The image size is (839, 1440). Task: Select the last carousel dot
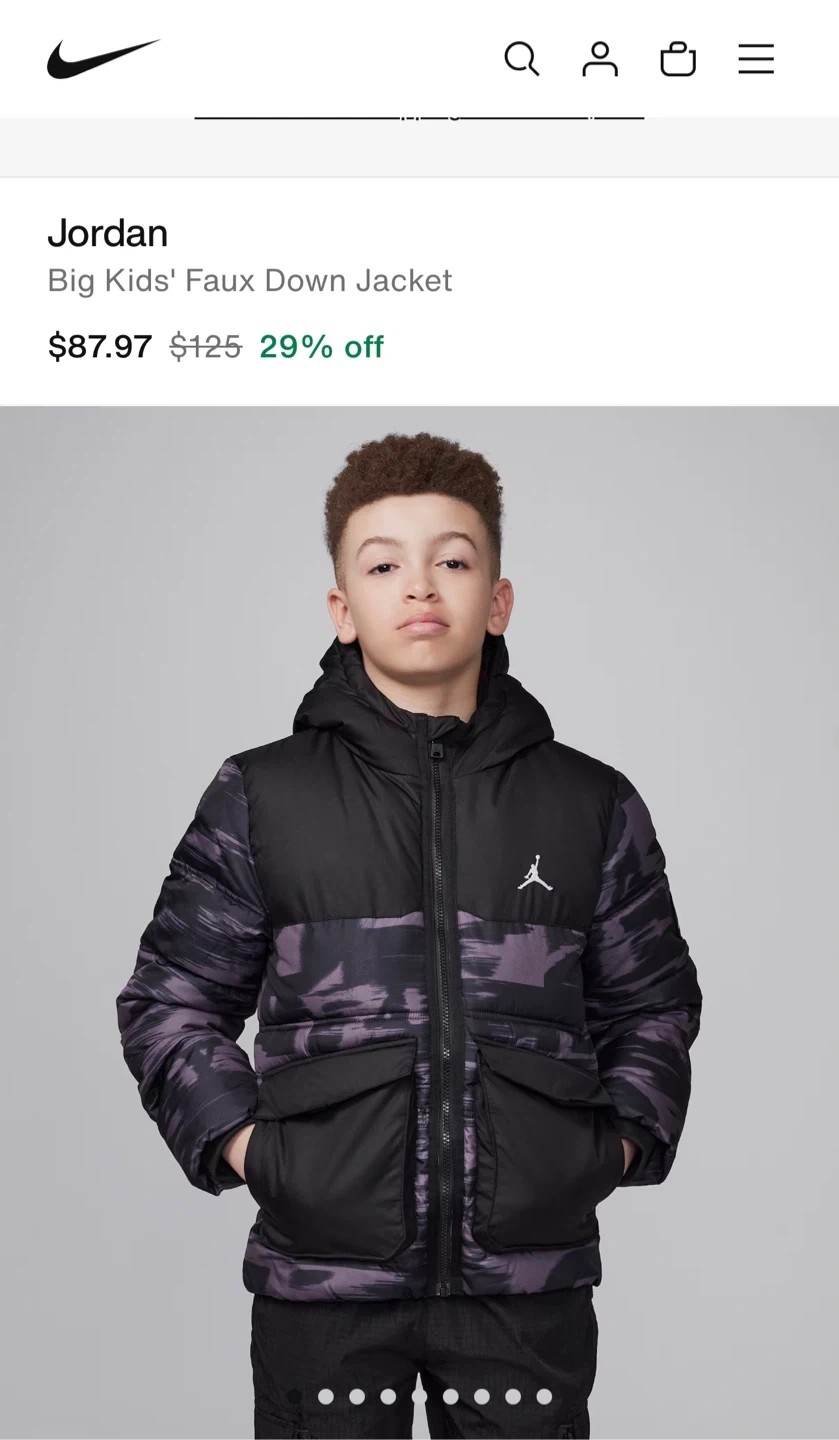(544, 1396)
